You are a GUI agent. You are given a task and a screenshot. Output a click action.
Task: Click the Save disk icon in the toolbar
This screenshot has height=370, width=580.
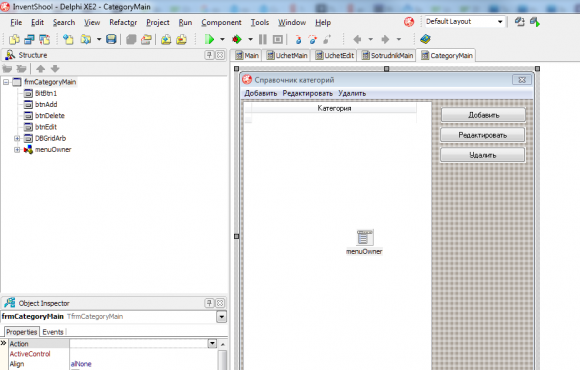[x=111, y=39]
